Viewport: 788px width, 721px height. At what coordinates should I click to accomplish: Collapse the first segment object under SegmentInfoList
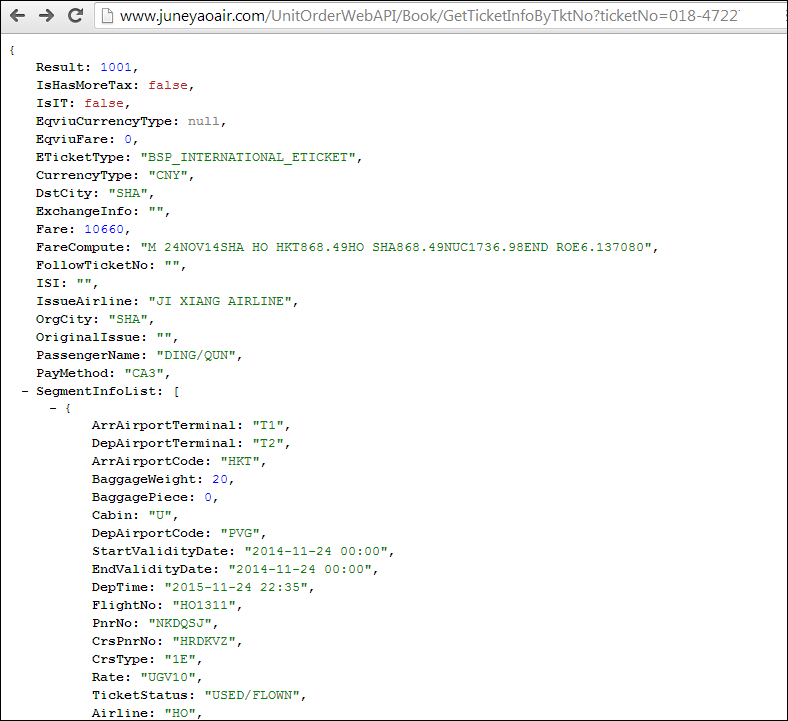(x=53, y=408)
